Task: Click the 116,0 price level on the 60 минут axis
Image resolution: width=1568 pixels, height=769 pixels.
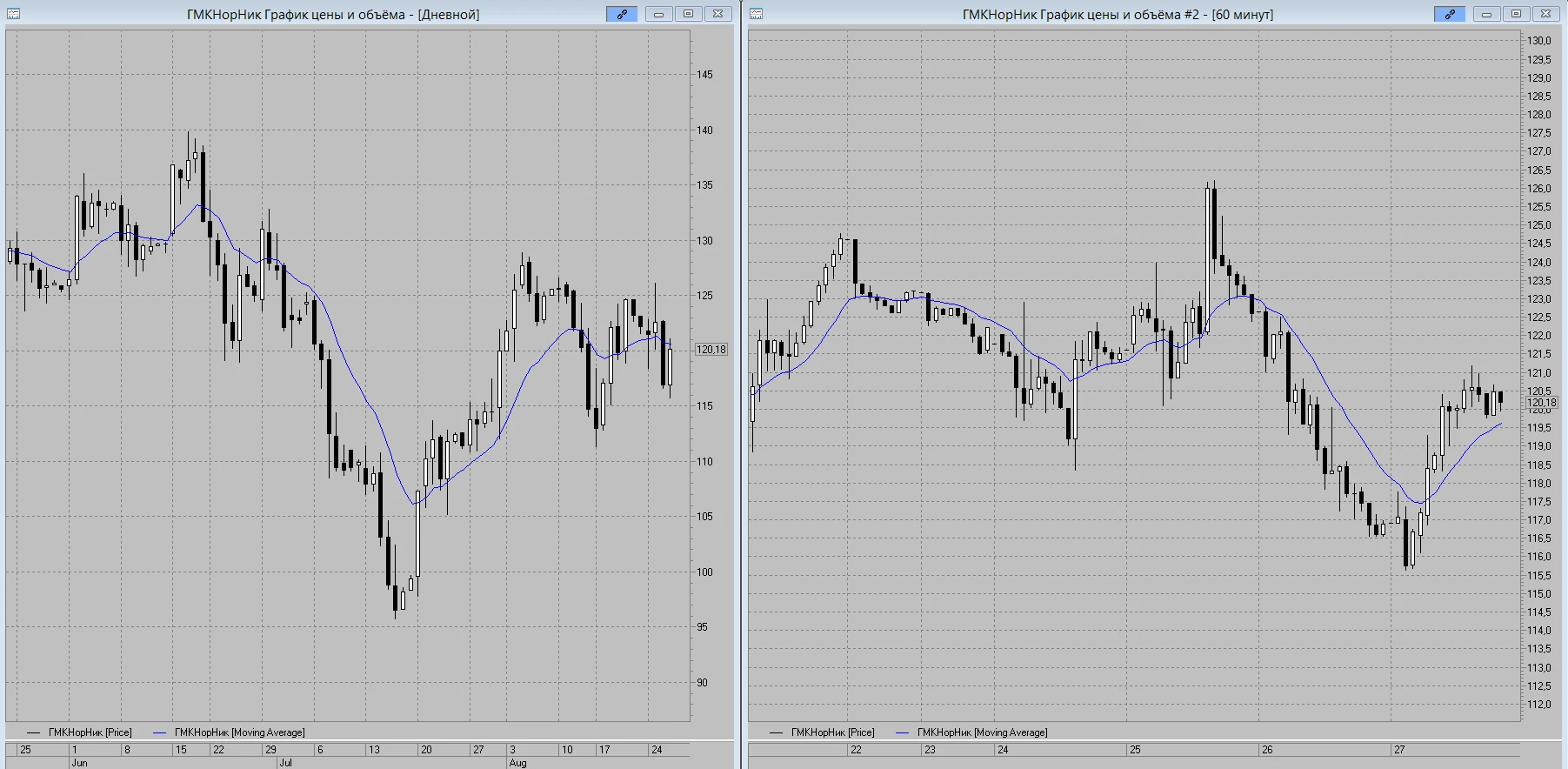Action: 1539,557
